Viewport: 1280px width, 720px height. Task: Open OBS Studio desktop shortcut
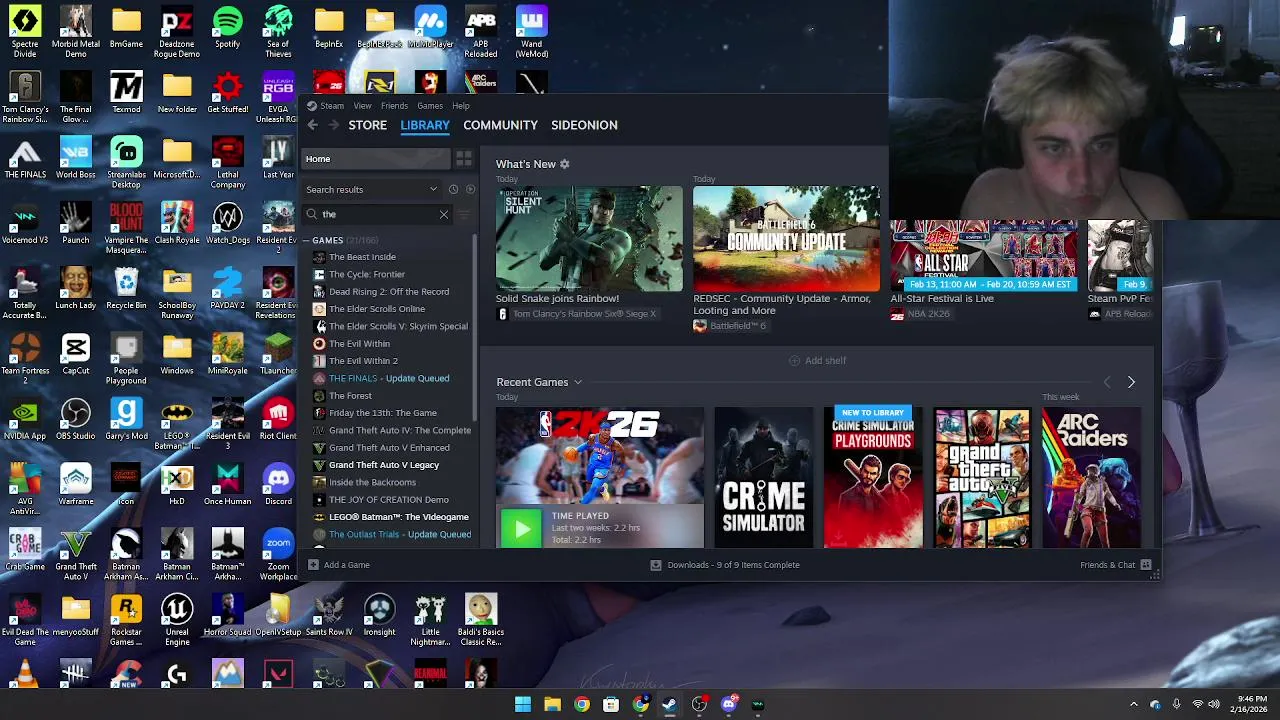pyautogui.click(x=75, y=420)
